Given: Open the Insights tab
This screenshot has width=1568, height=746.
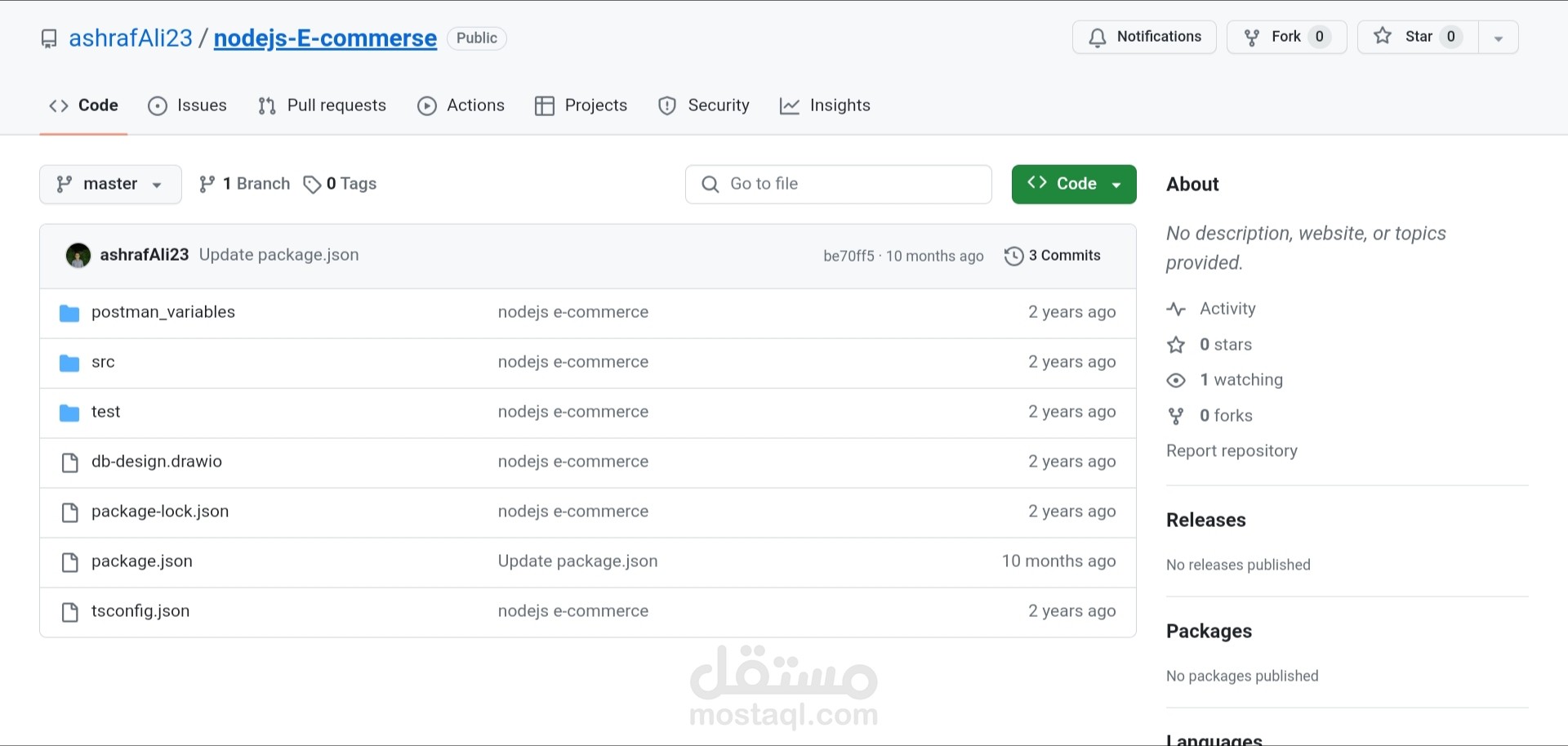Looking at the screenshot, I should [x=826, y=105].
